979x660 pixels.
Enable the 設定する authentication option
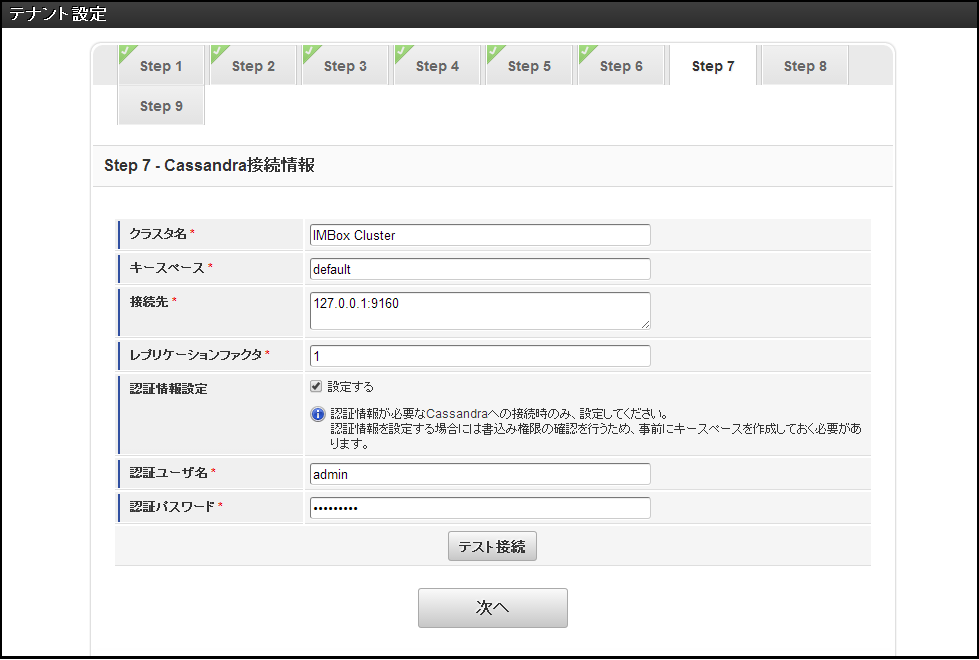[315, 386]
